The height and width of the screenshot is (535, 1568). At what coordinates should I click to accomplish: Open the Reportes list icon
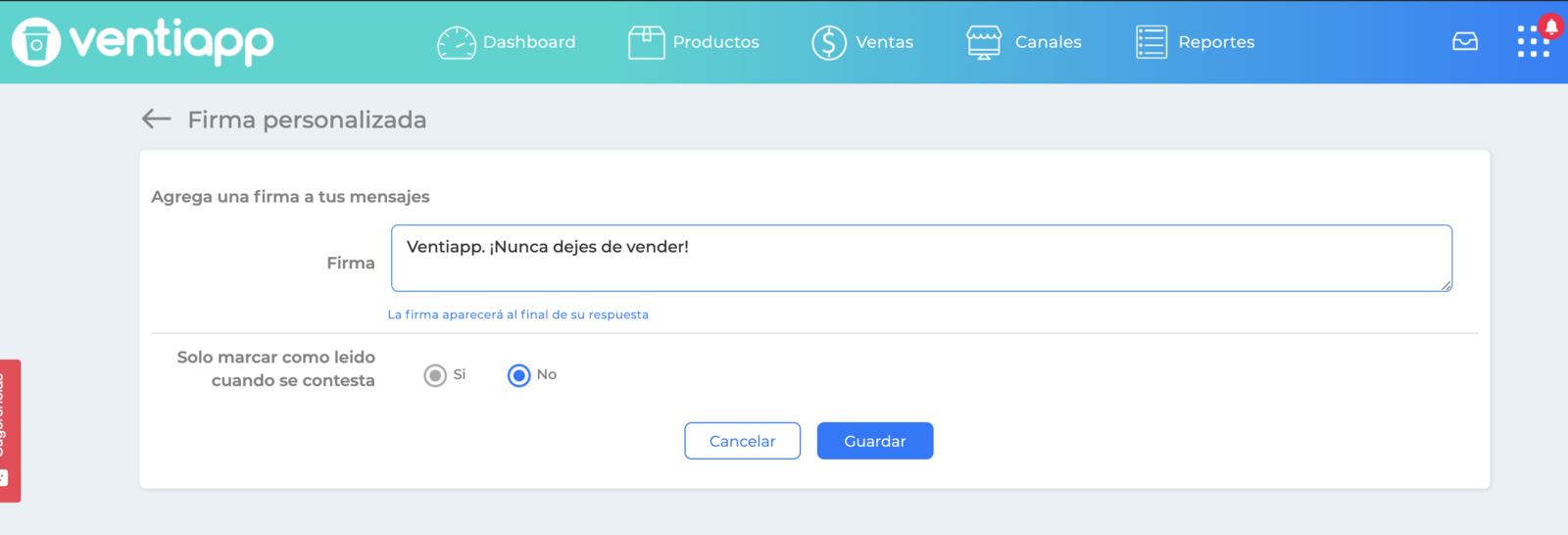coord(1151,42)
